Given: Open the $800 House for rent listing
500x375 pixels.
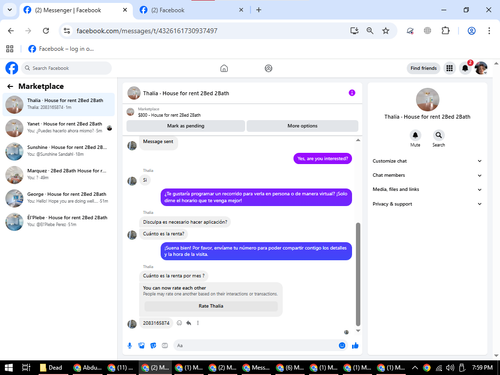Looking at the screenshot, I should [169, 115].
